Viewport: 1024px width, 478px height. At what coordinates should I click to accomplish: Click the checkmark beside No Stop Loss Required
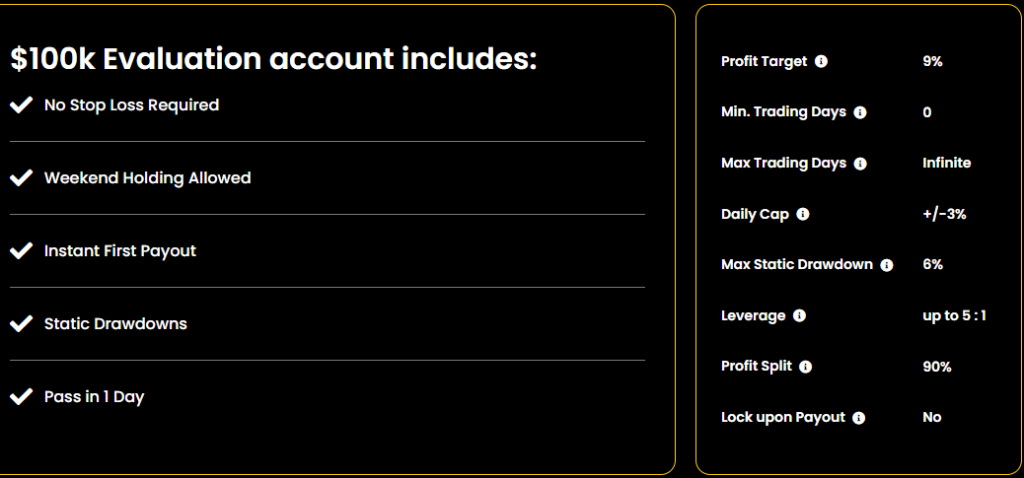tap(22, 104)
